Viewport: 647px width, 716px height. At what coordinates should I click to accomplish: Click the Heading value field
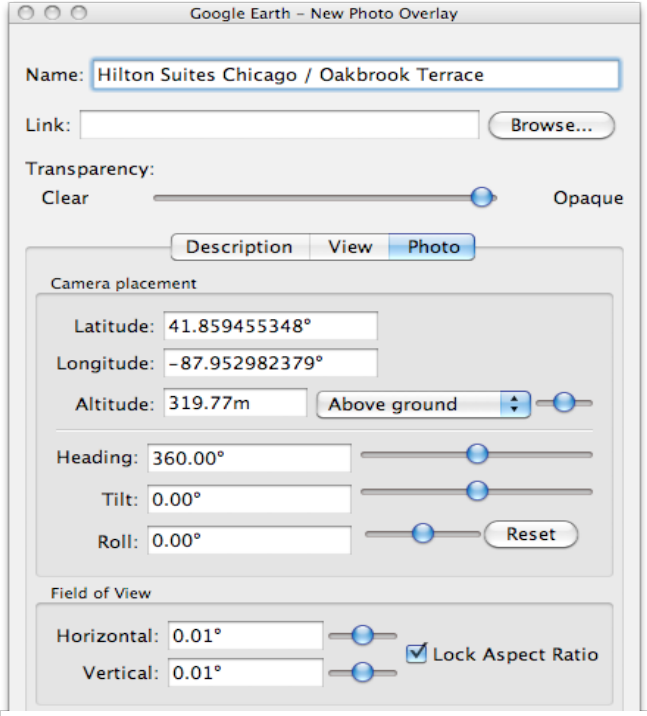[249, 458]
